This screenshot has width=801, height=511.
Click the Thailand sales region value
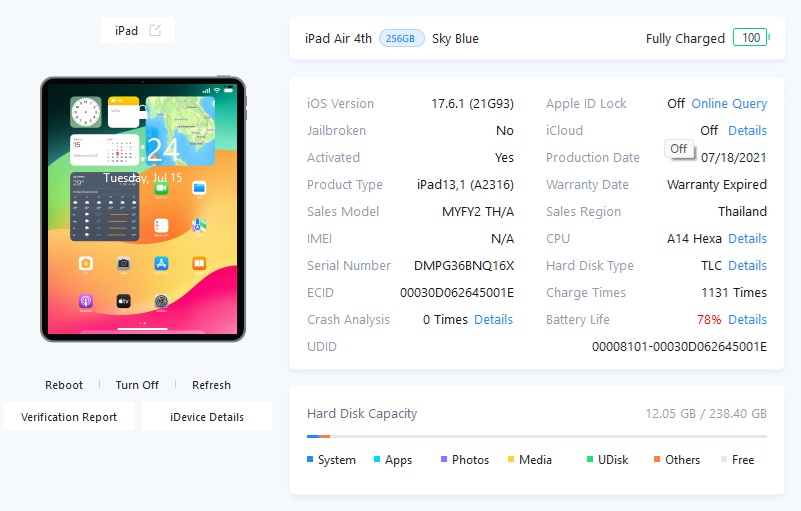[742, 212]
